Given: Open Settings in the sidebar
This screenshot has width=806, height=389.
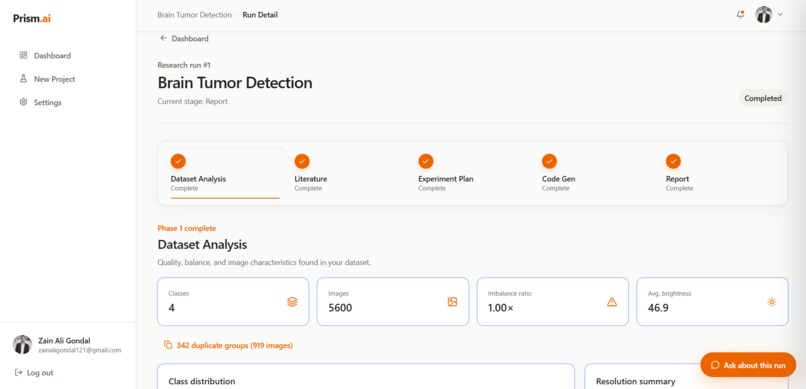Looking at the screenshot, I should 41,102.
